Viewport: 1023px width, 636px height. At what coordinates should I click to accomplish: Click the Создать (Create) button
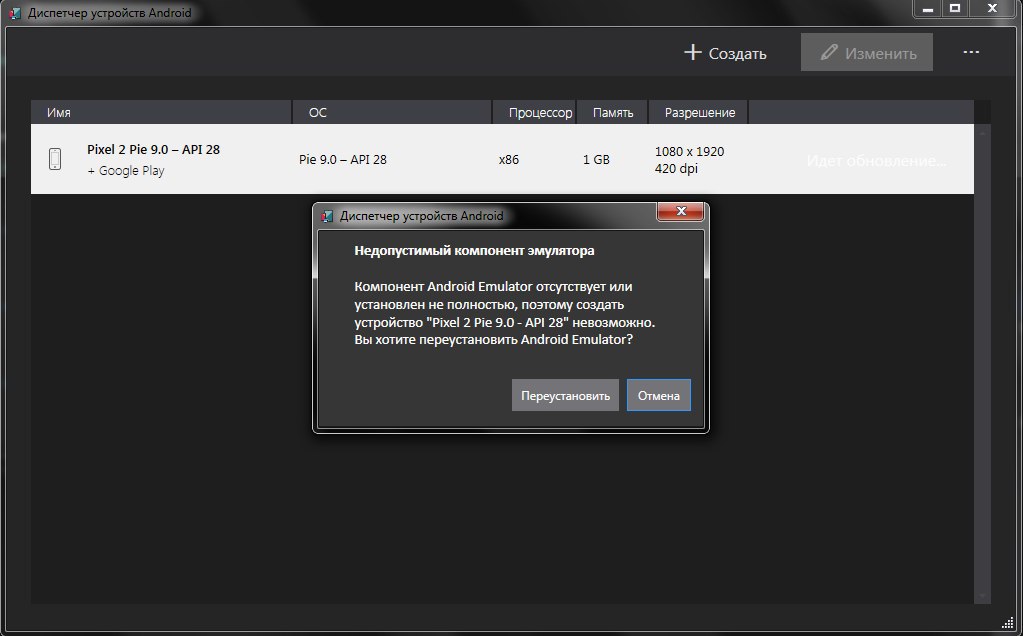(725, 53)
